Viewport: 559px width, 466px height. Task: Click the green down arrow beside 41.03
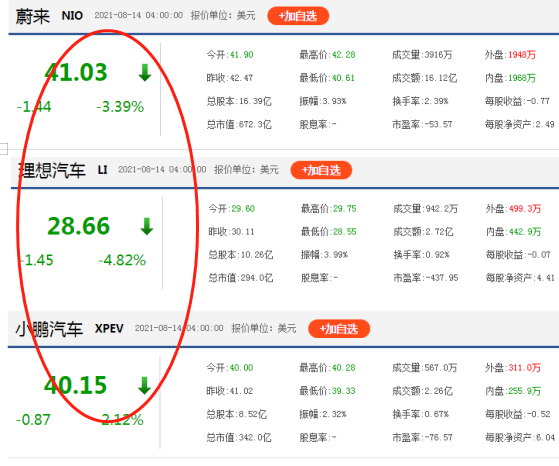tap(145, 72)
